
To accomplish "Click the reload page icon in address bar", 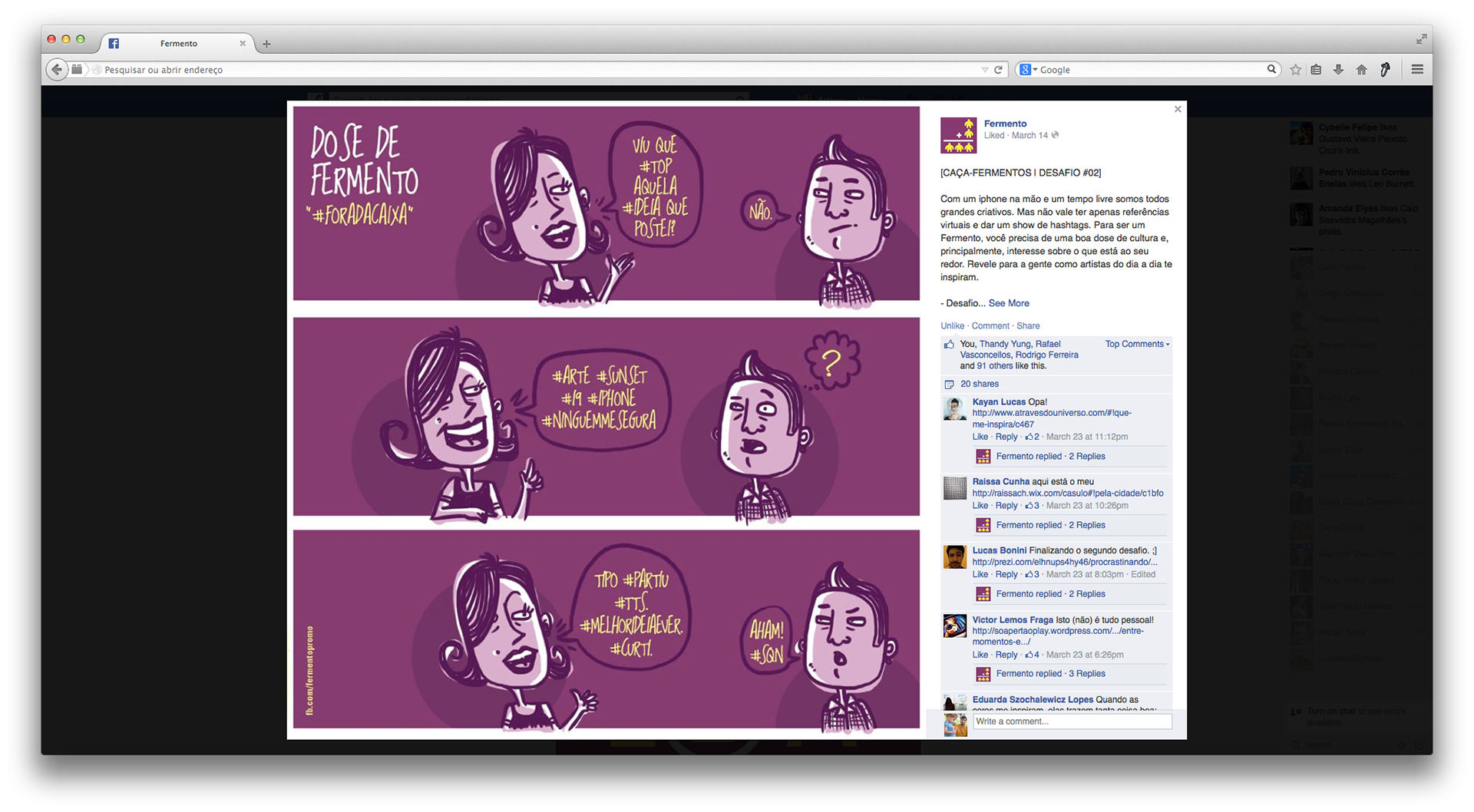I will coord(998,70).
